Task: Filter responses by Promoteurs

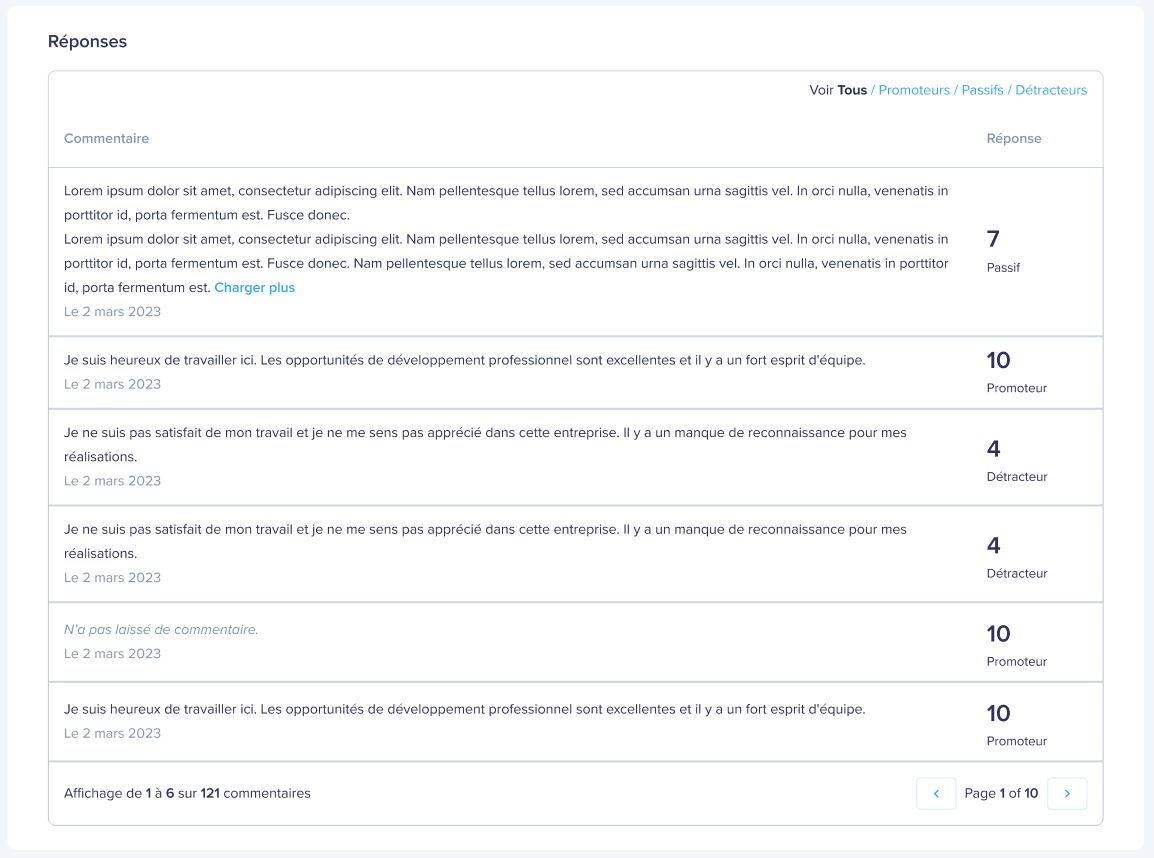Action: tap(914, 90)
